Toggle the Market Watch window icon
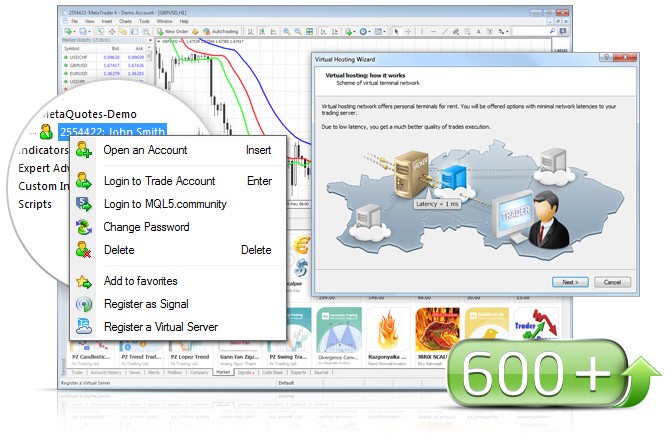 (x=100, y=32)
